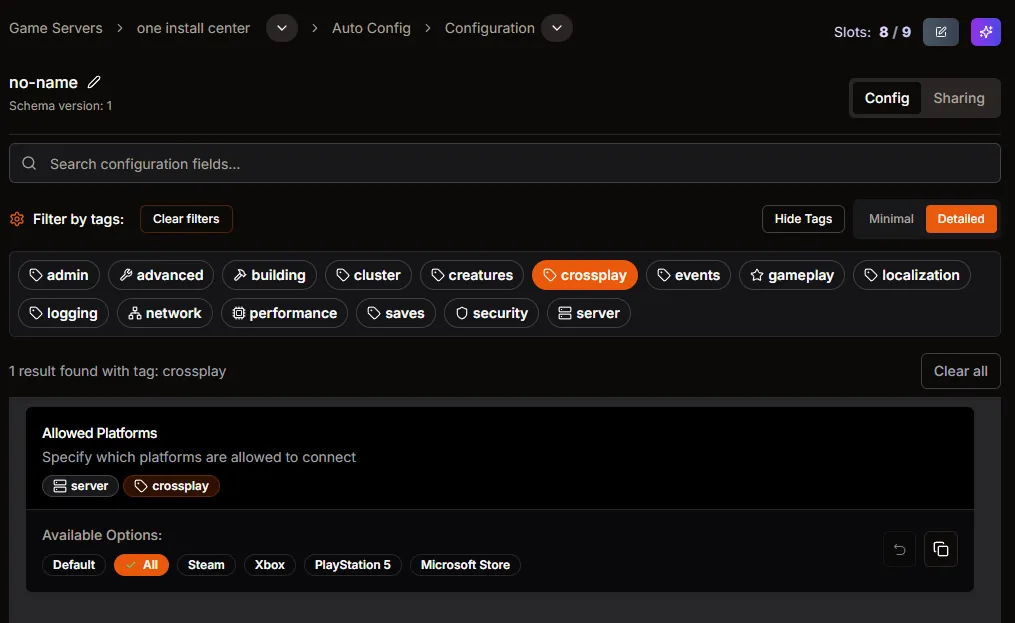The height and width of the screenshot is (623, 1015).
Task: Select the advanced wrench tag filter
Action: 160,274
